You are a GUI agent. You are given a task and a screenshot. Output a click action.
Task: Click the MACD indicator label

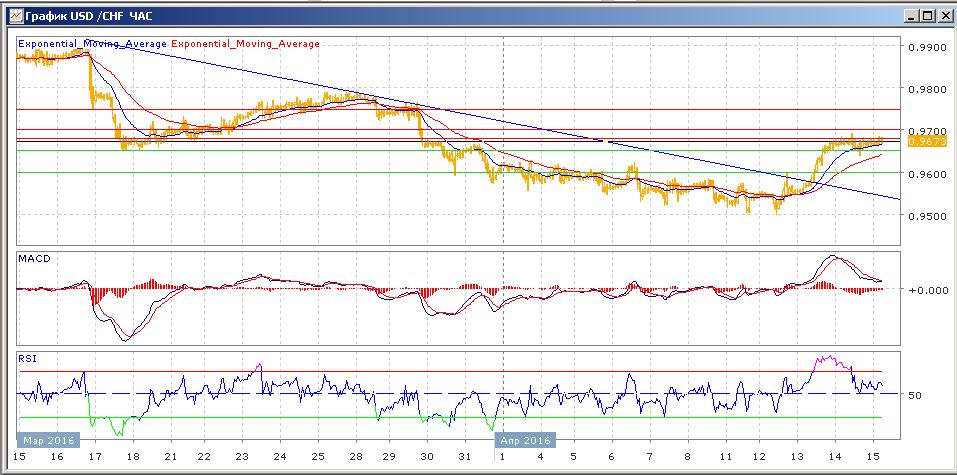[35, 259]
